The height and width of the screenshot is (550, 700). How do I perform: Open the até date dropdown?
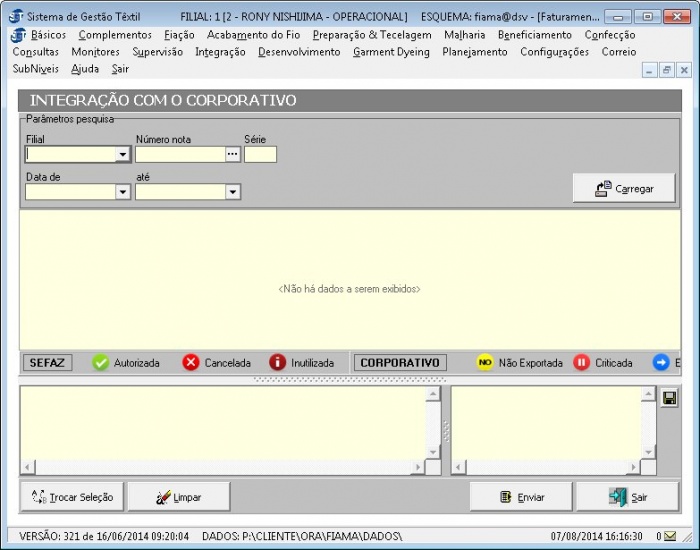pyautogui.click(x=232, y=192)
